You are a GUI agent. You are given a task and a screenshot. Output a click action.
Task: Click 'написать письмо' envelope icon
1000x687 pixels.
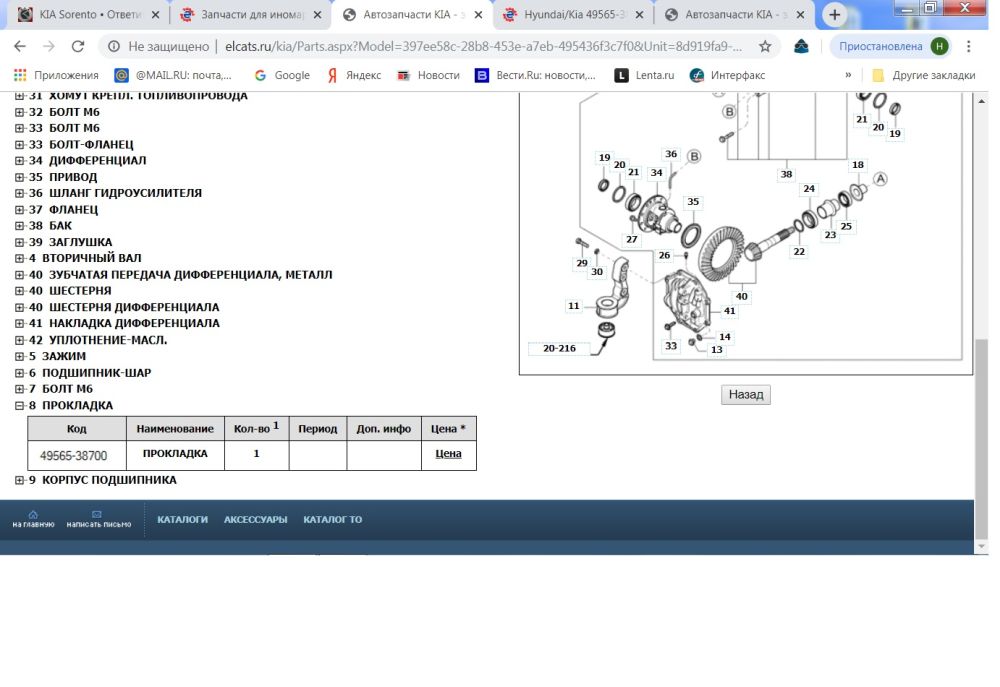pos(98,515)
